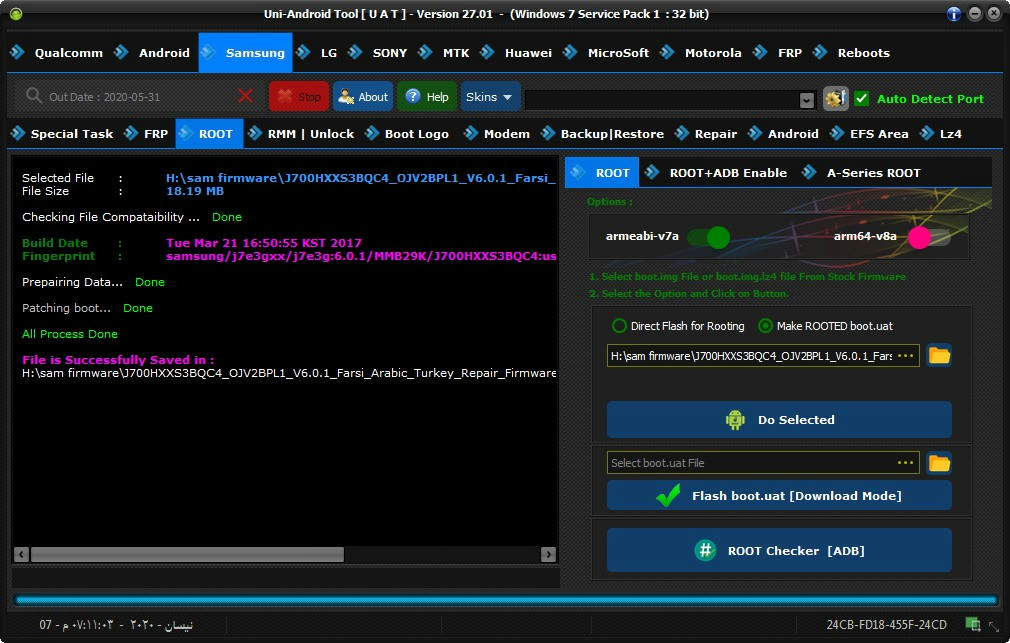Open the LG tab

[x=317, y=53]
